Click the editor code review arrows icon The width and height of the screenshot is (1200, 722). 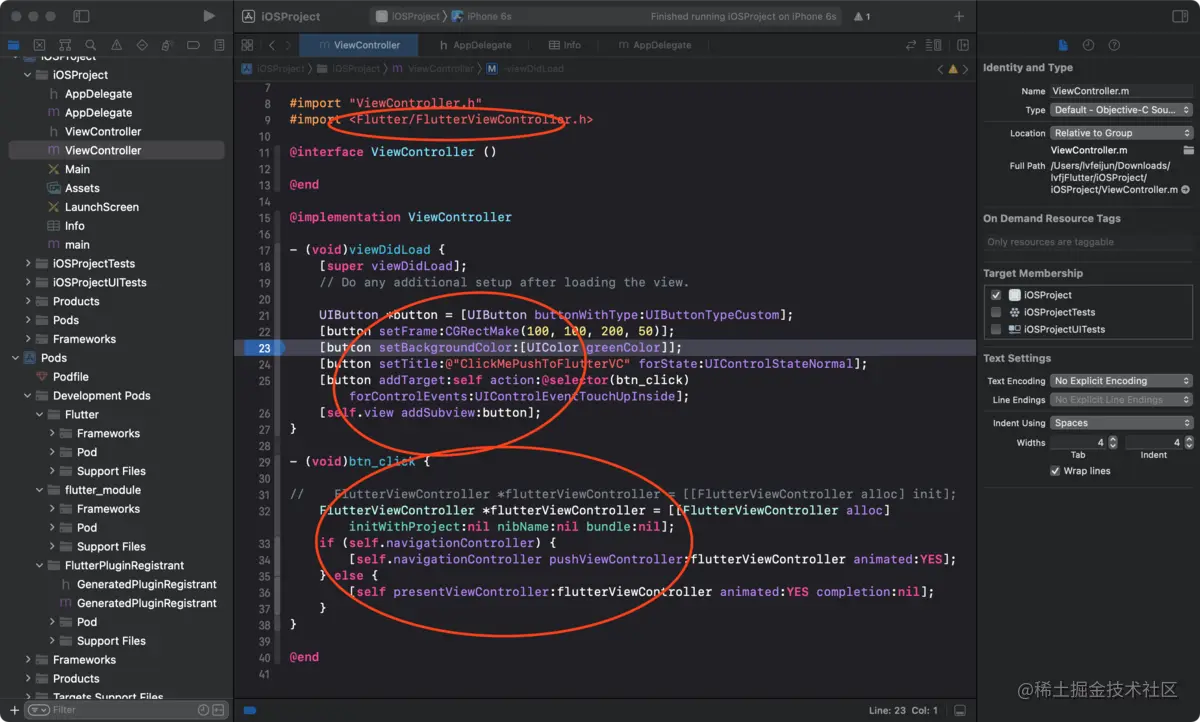coord(911,45)
